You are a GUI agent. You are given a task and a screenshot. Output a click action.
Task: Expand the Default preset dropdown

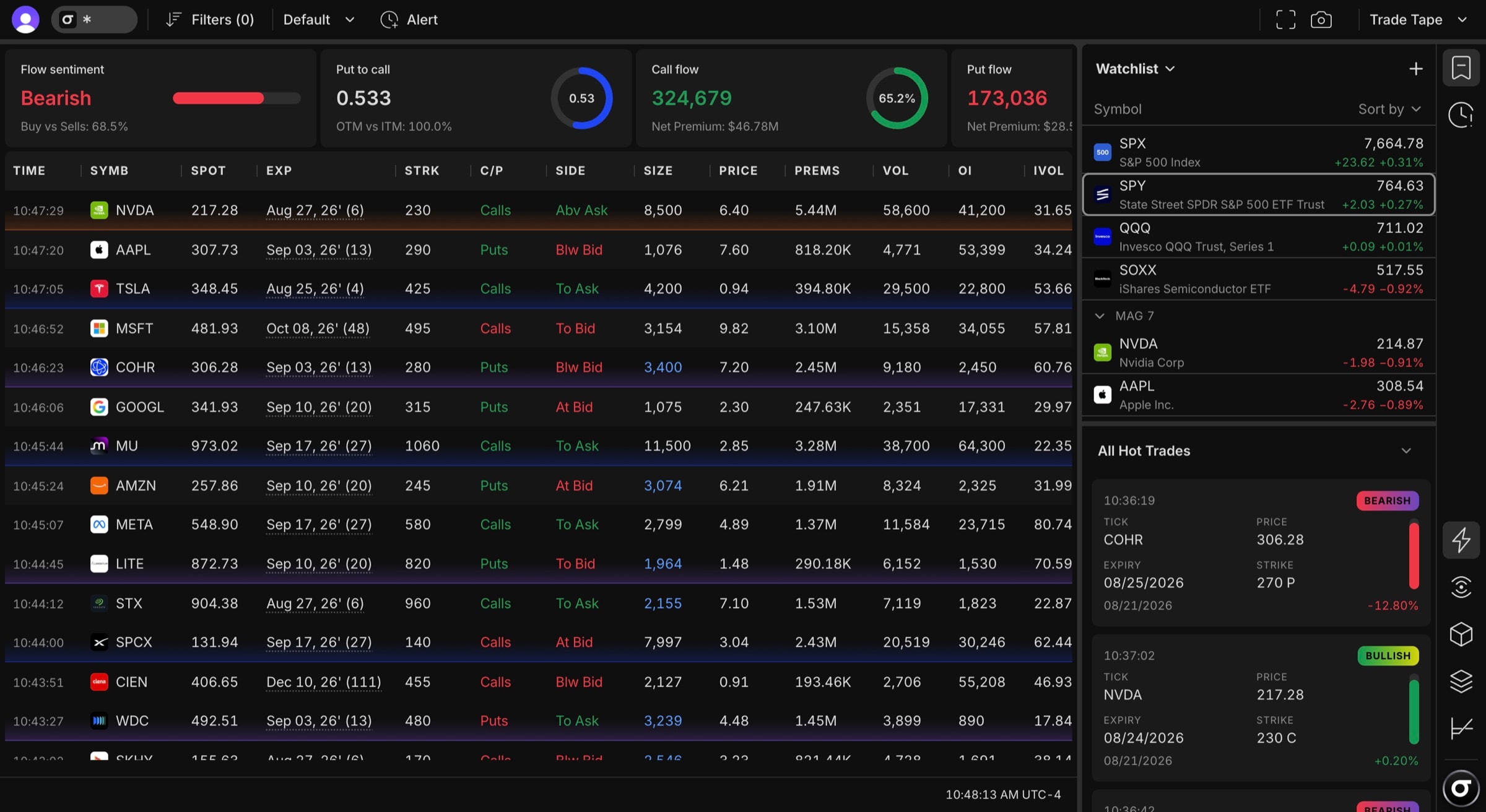pyautogui.click(x=319, y=20)
